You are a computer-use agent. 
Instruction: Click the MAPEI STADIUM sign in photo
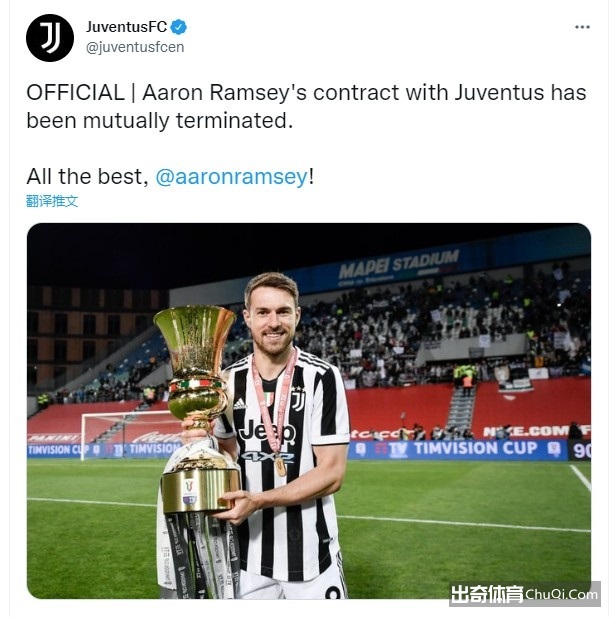[x=398, y=265]
